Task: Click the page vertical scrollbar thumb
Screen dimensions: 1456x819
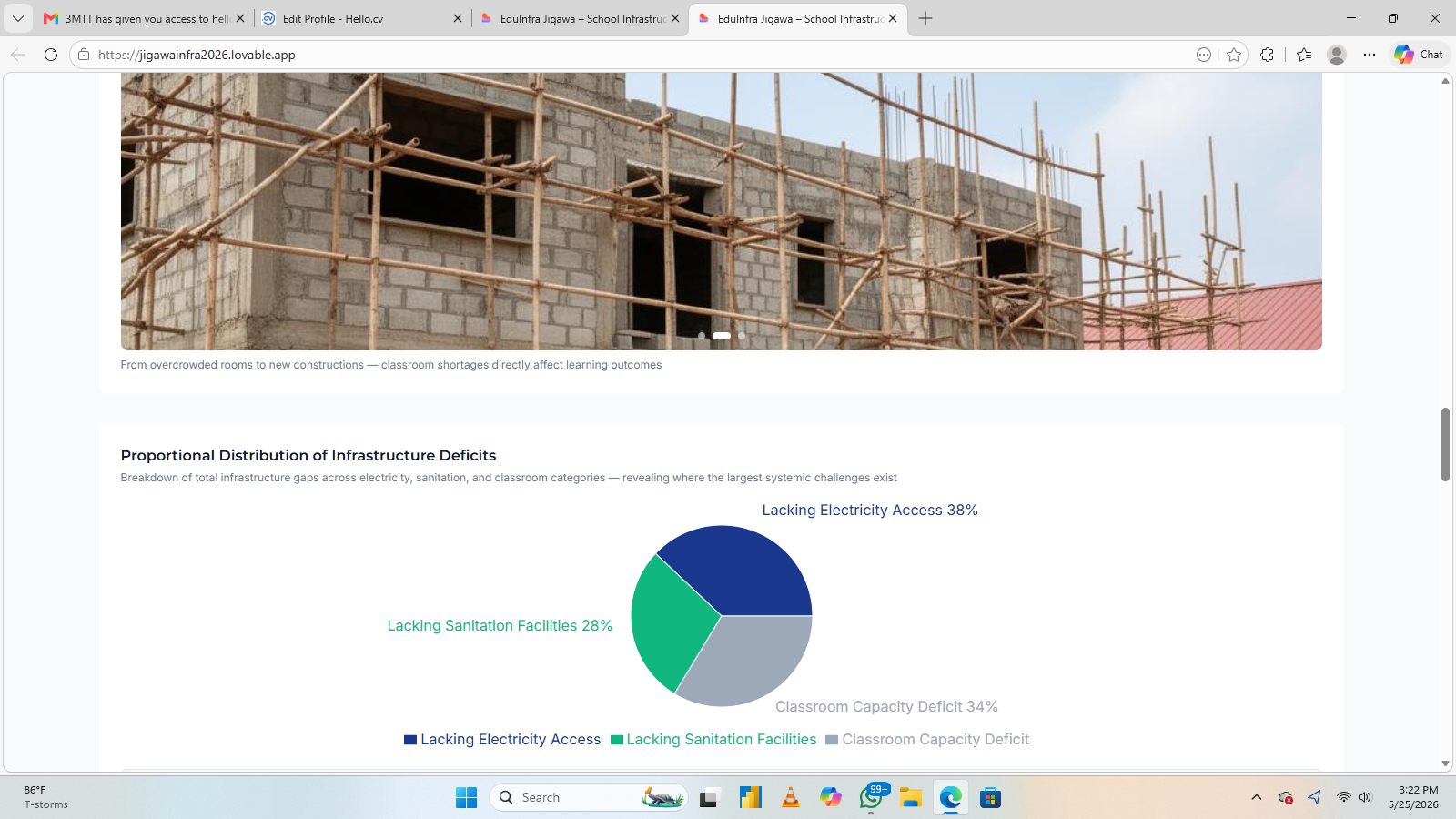Action: 1445,445
